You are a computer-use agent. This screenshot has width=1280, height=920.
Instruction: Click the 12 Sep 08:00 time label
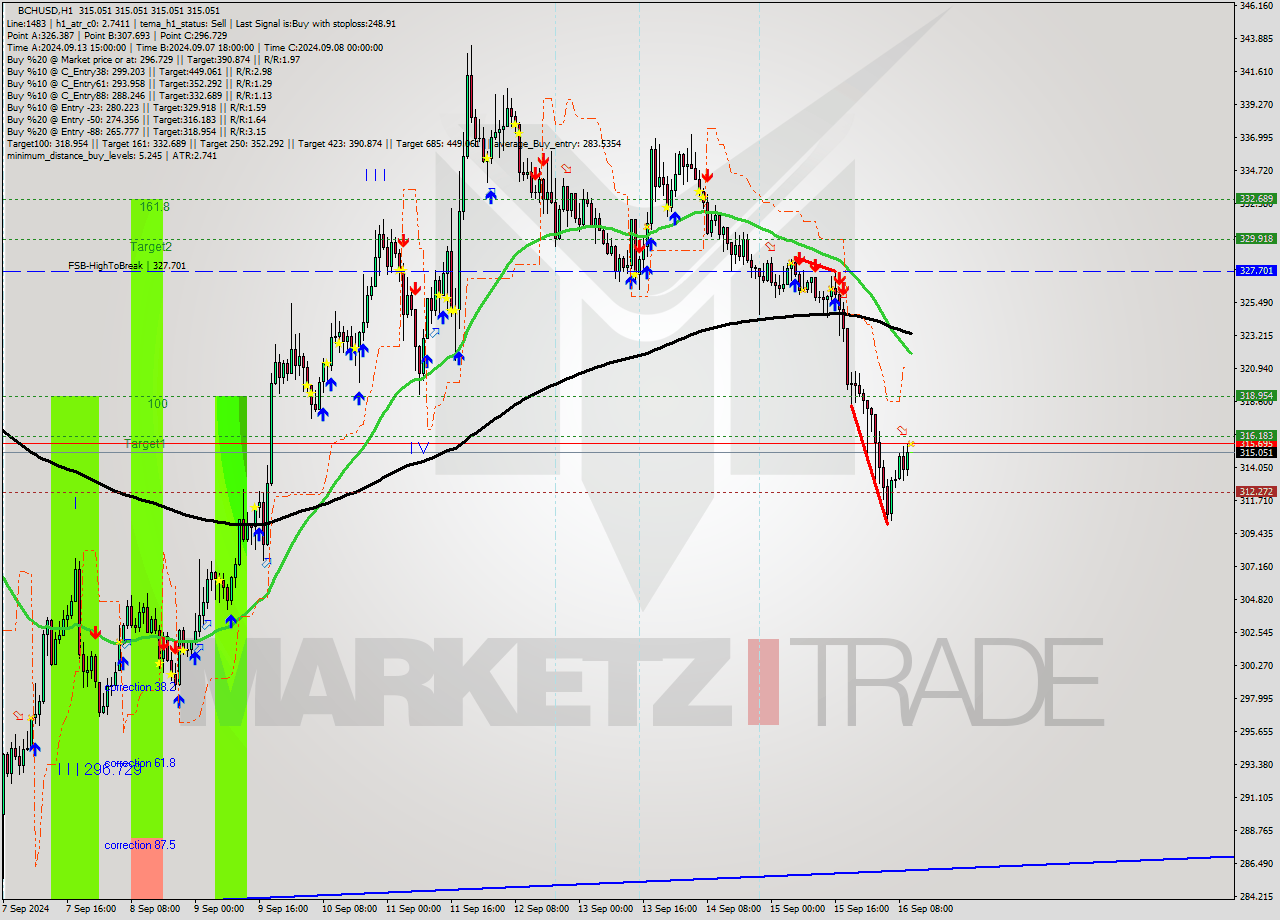point(541,909)
